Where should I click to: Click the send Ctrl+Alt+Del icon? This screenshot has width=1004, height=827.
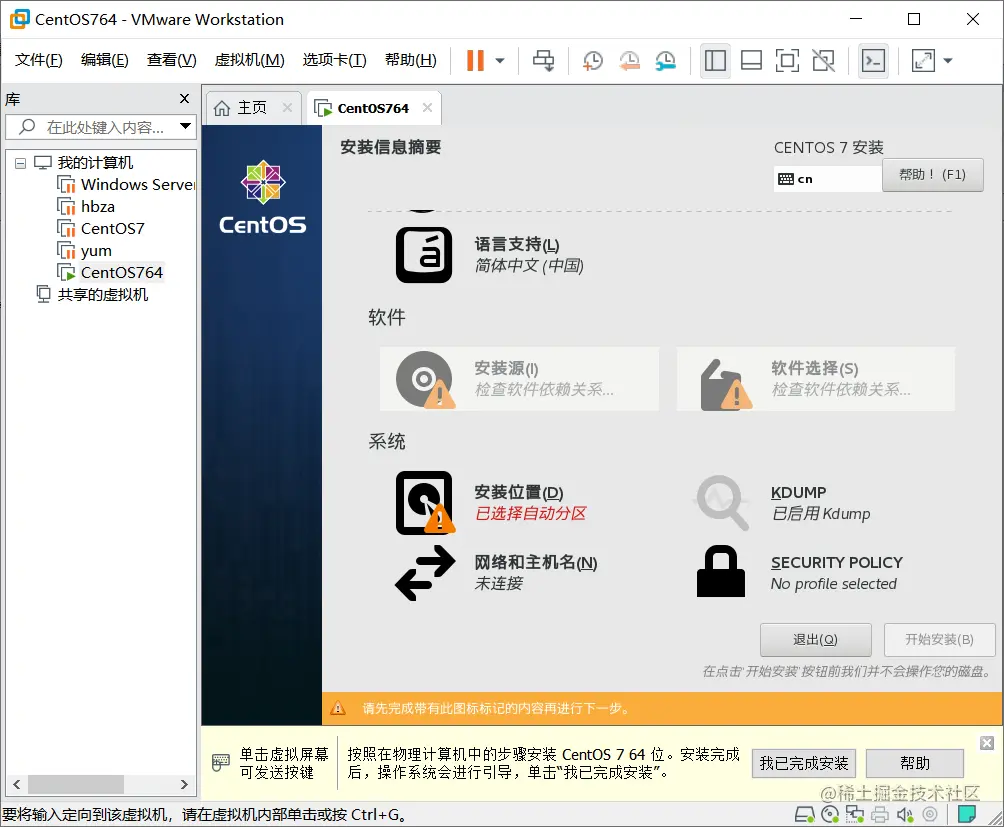[x=544, y=61]
